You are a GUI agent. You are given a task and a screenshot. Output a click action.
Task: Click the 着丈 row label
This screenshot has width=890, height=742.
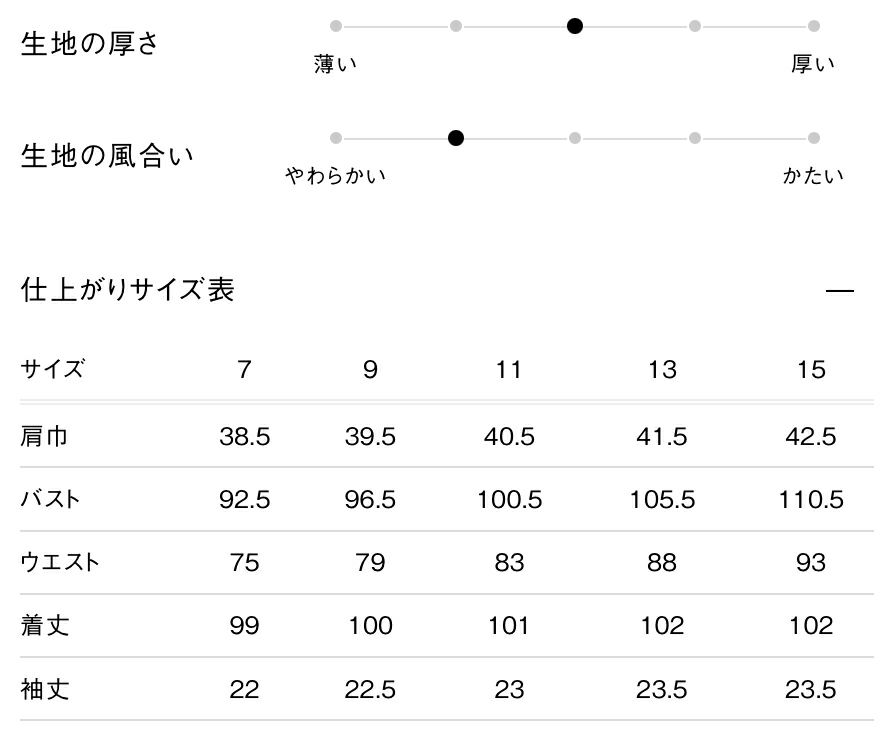point(45,626)
